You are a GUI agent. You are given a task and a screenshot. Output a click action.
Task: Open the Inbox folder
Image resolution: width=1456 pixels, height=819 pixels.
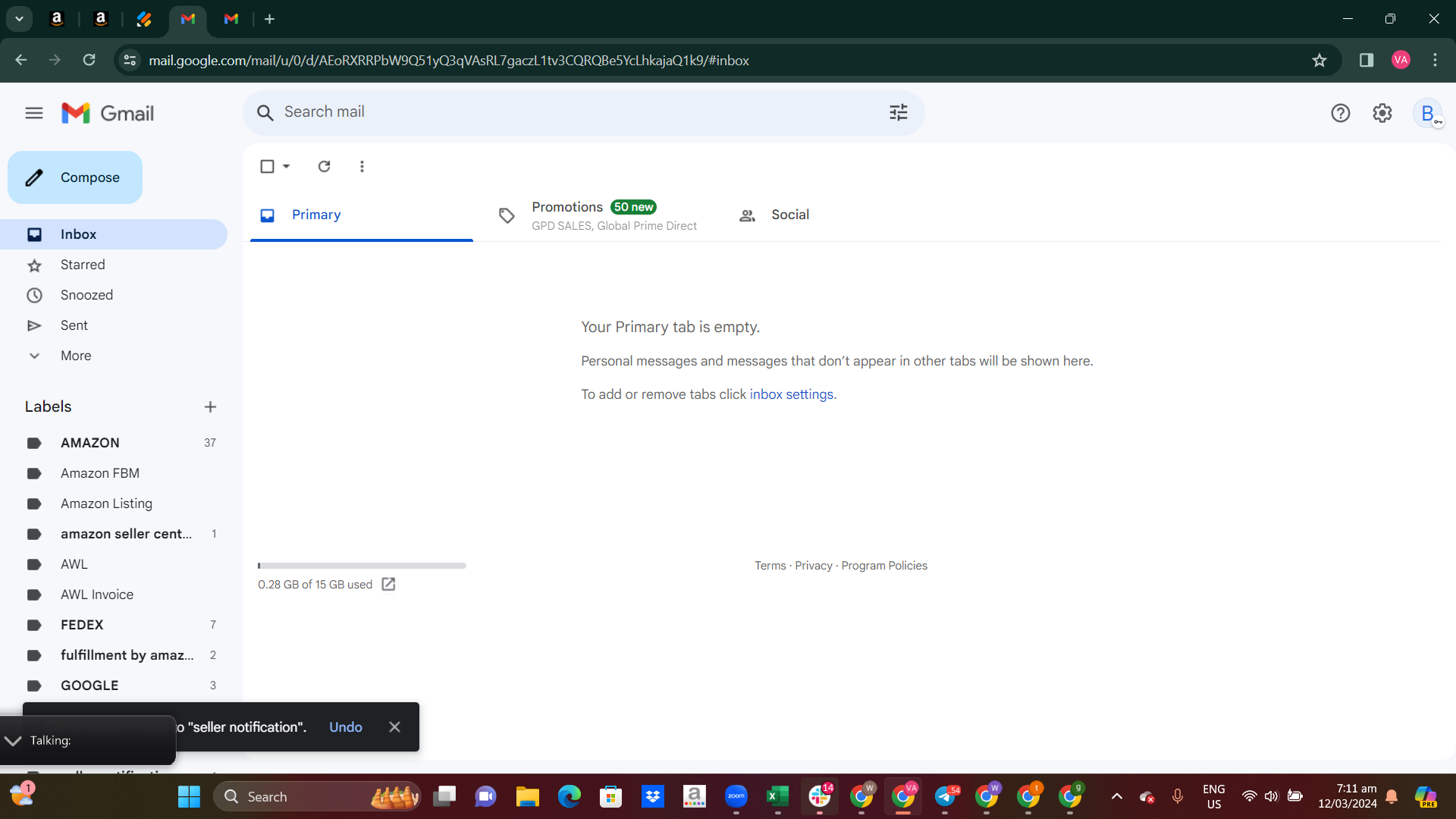tap(114, 234)
